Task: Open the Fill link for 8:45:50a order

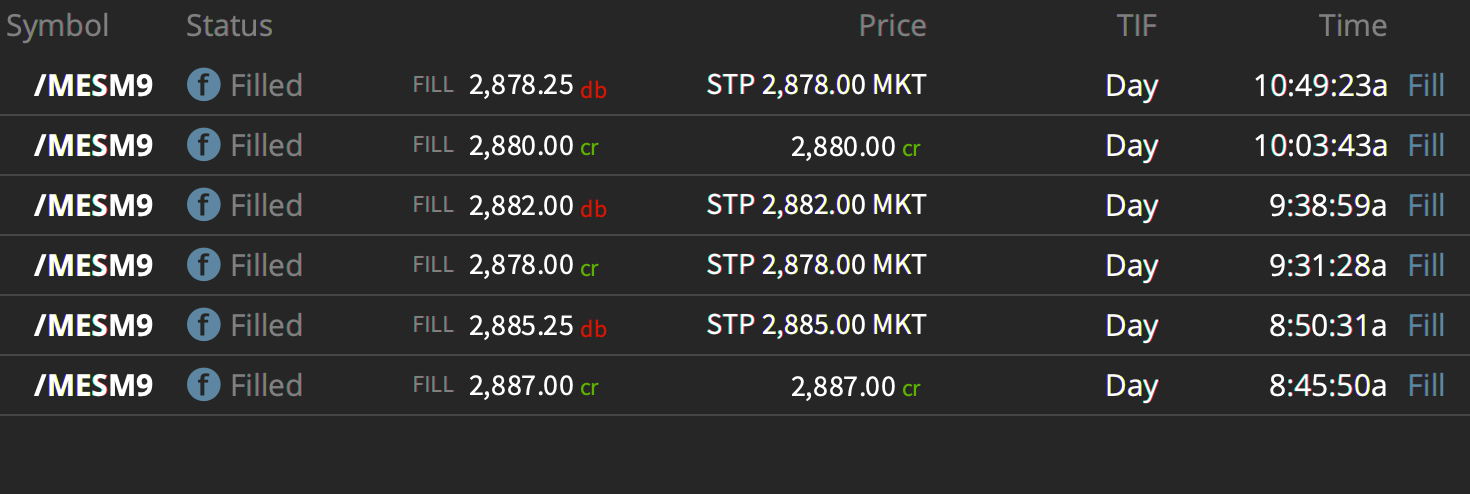Action: coord(1426,386)
